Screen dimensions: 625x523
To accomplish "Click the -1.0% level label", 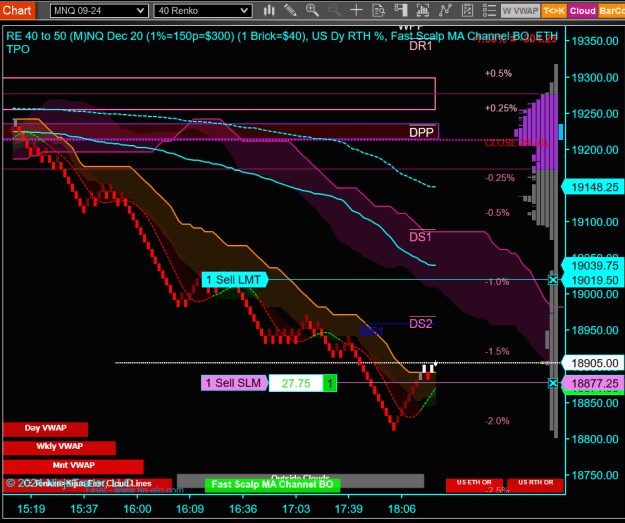I will point(497,282).
